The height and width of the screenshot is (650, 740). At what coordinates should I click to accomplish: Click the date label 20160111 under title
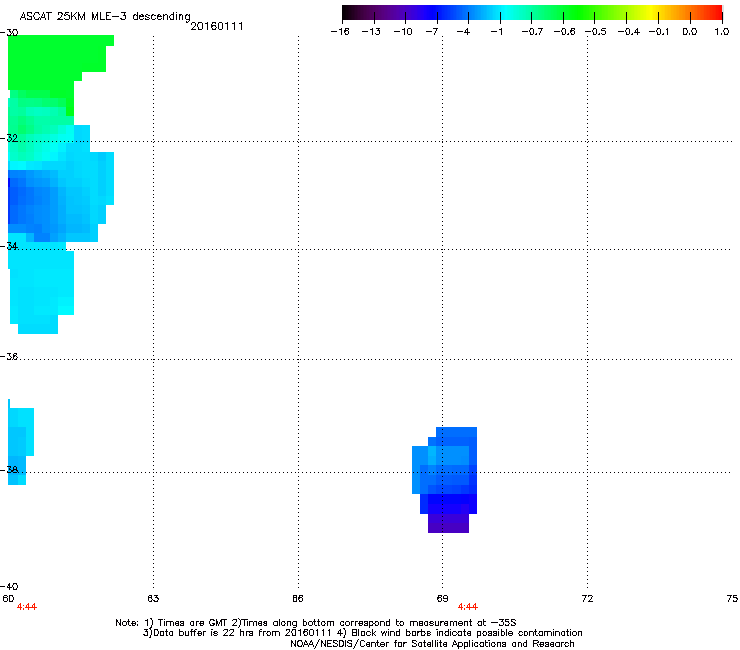click(217, 26)
